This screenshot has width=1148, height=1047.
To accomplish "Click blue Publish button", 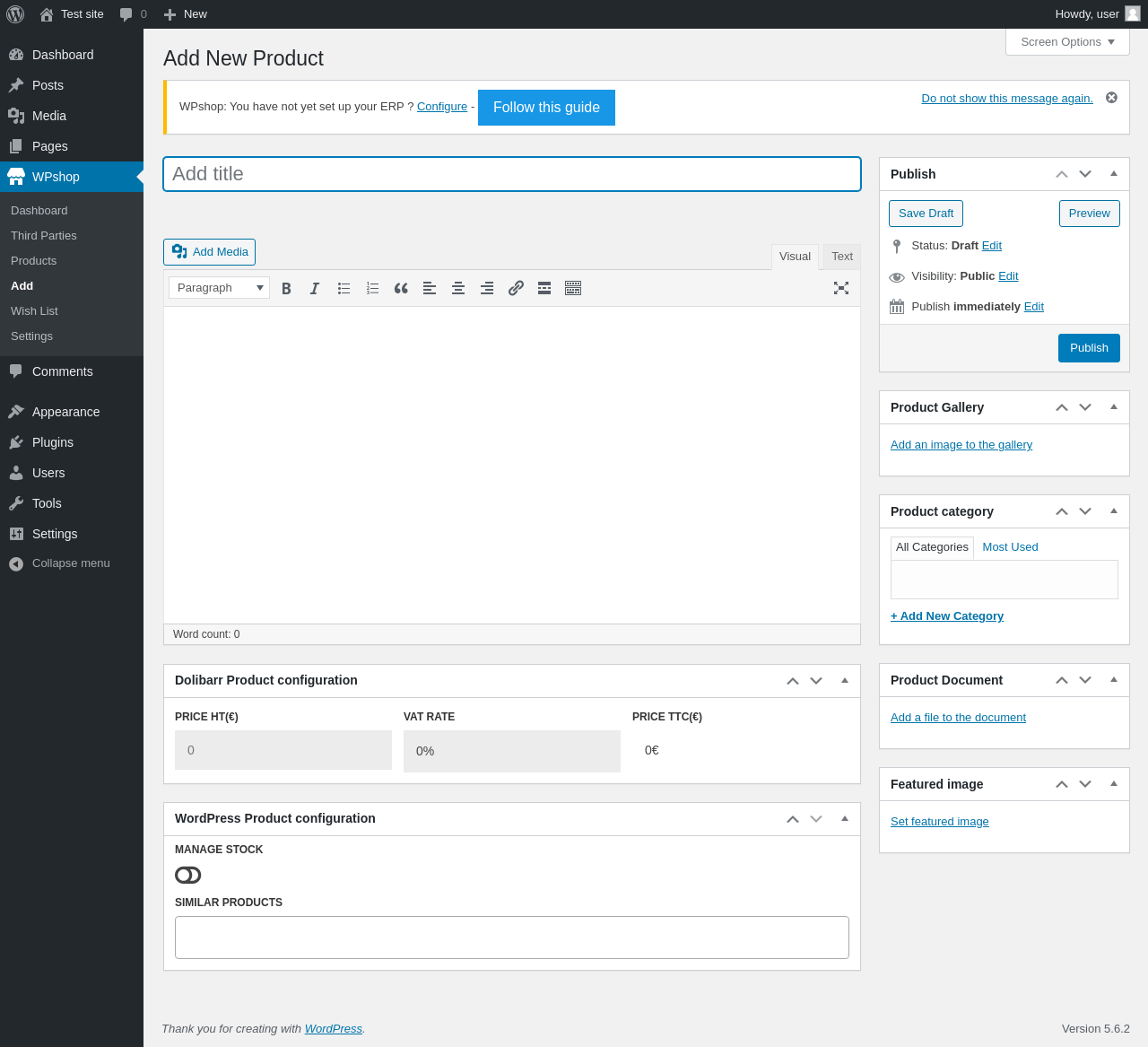I will pyautogui.click(x=1089, y=348).
